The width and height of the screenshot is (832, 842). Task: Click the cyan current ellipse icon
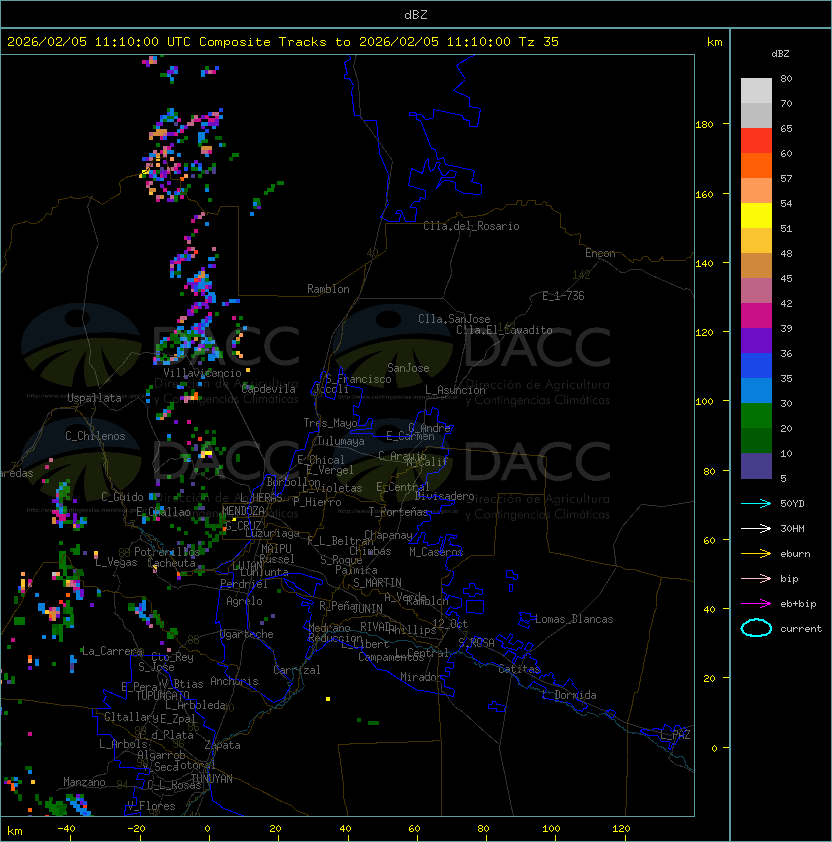(x=756, y=628)
